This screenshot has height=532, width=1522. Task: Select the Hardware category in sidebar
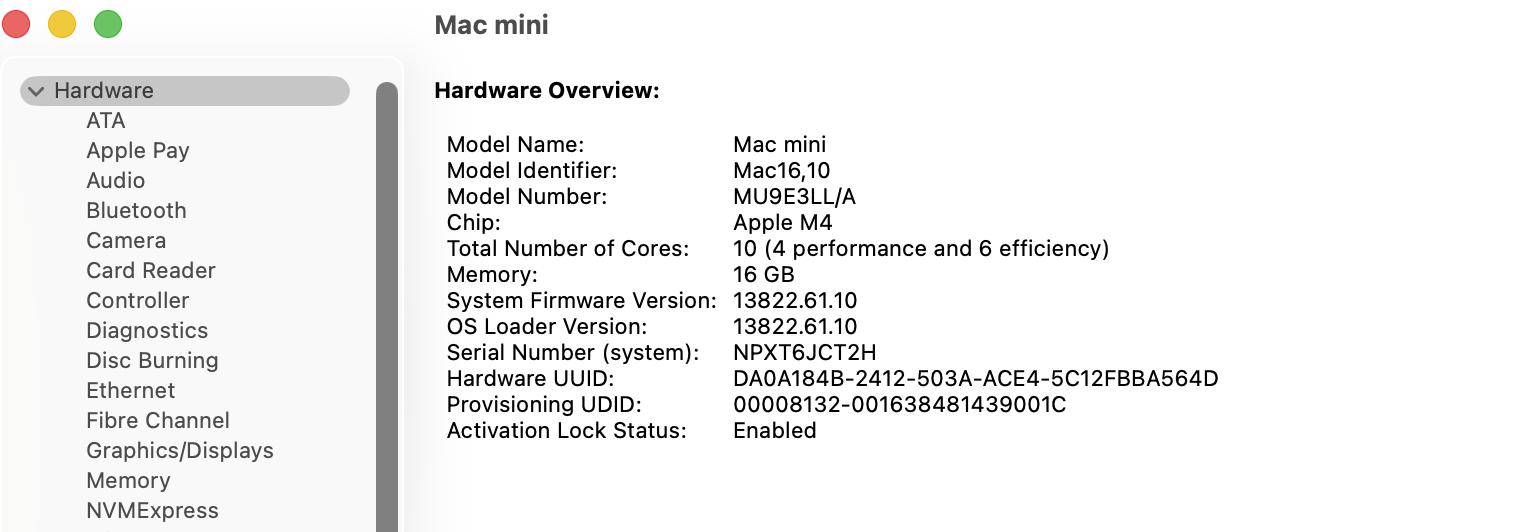pos(104,91)
